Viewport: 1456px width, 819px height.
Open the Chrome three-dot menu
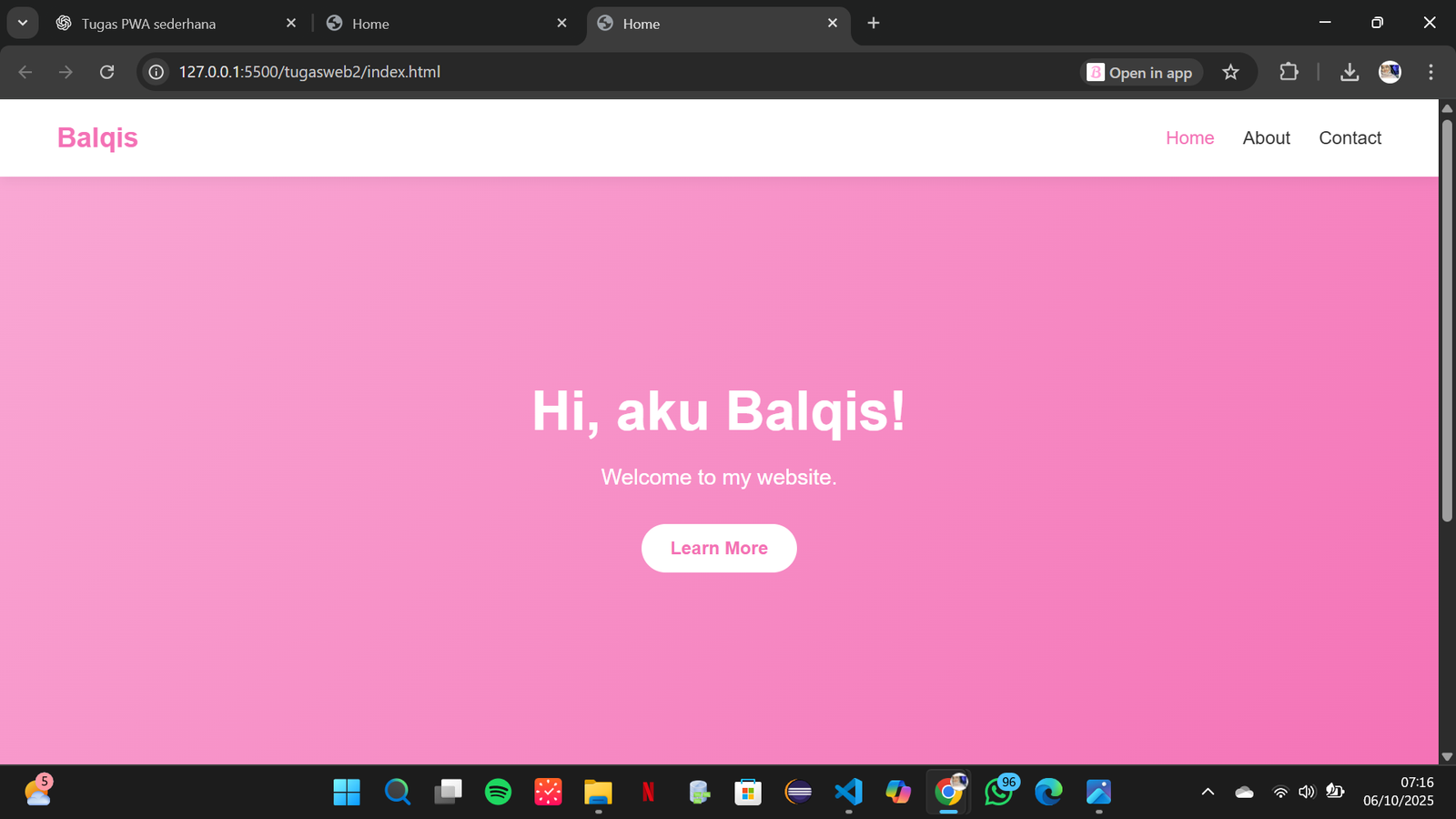point(1431,72)
